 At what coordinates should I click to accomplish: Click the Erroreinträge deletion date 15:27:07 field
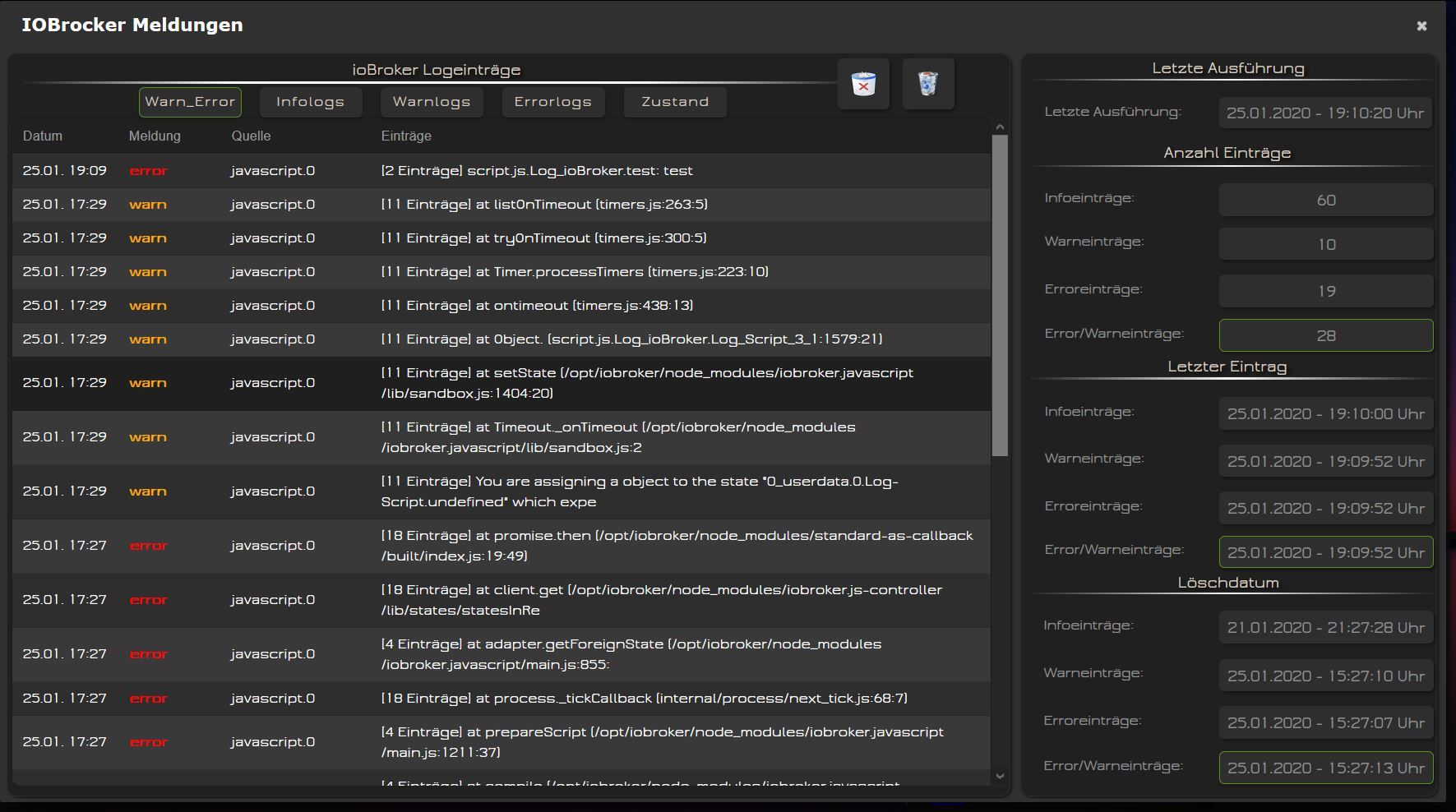[1325, 722]
